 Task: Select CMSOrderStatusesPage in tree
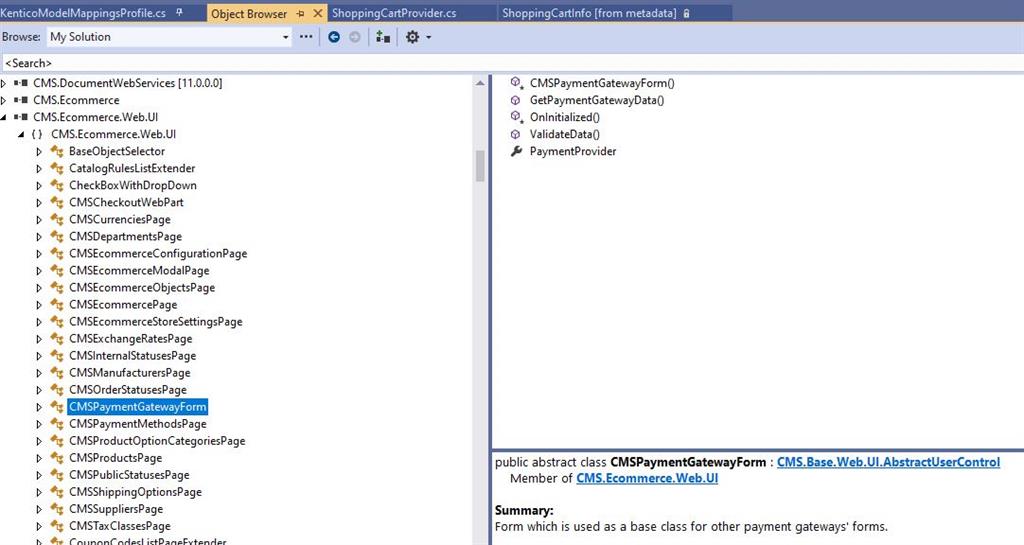(128, 390)
